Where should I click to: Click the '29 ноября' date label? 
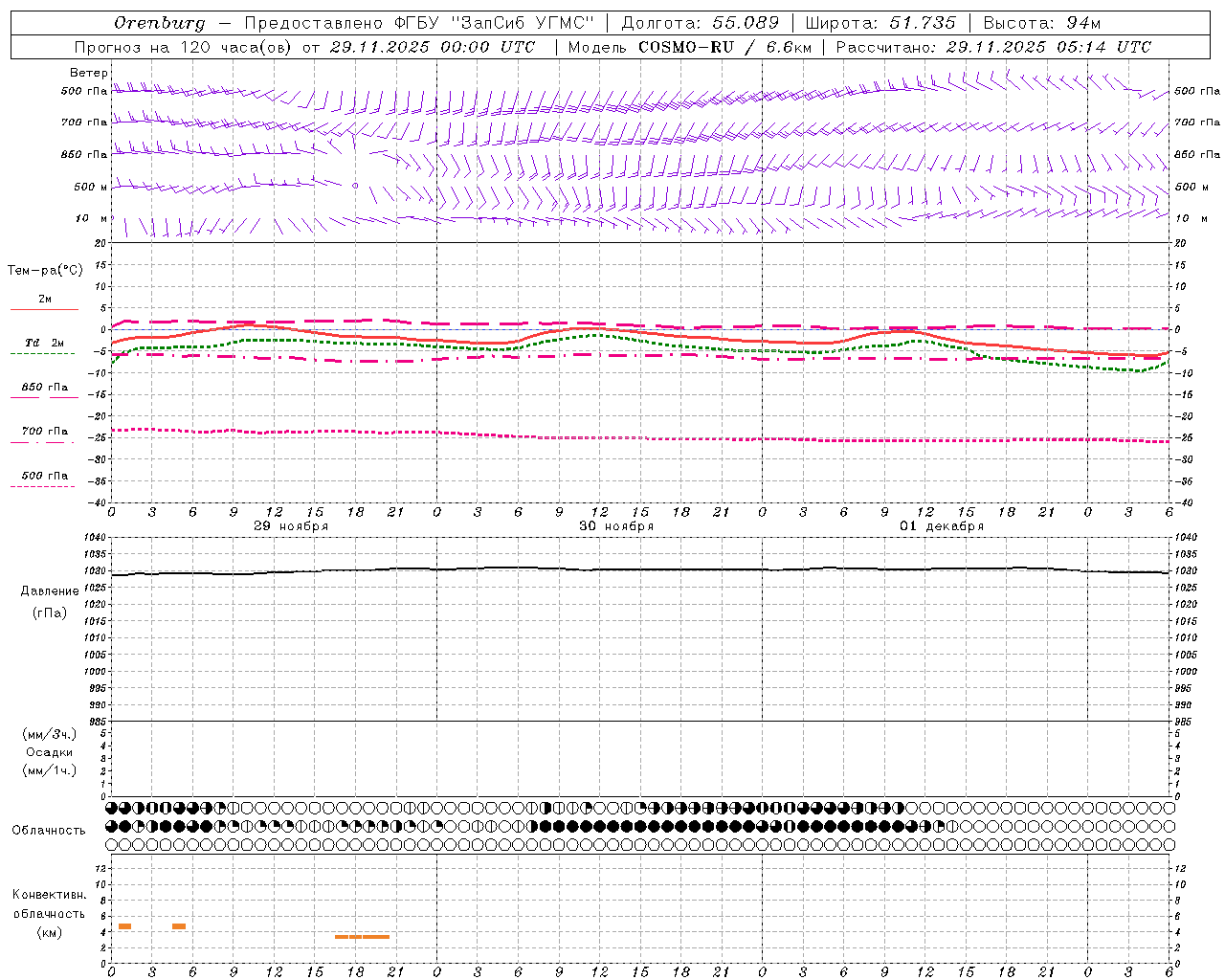coord(291,526)
